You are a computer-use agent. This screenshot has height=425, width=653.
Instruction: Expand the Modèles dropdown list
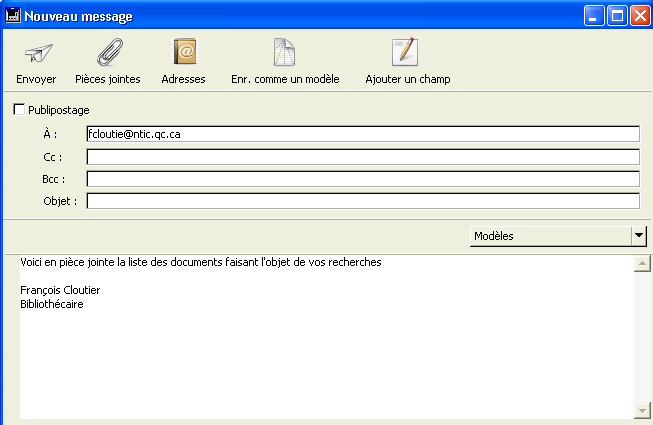pos(639,236)
